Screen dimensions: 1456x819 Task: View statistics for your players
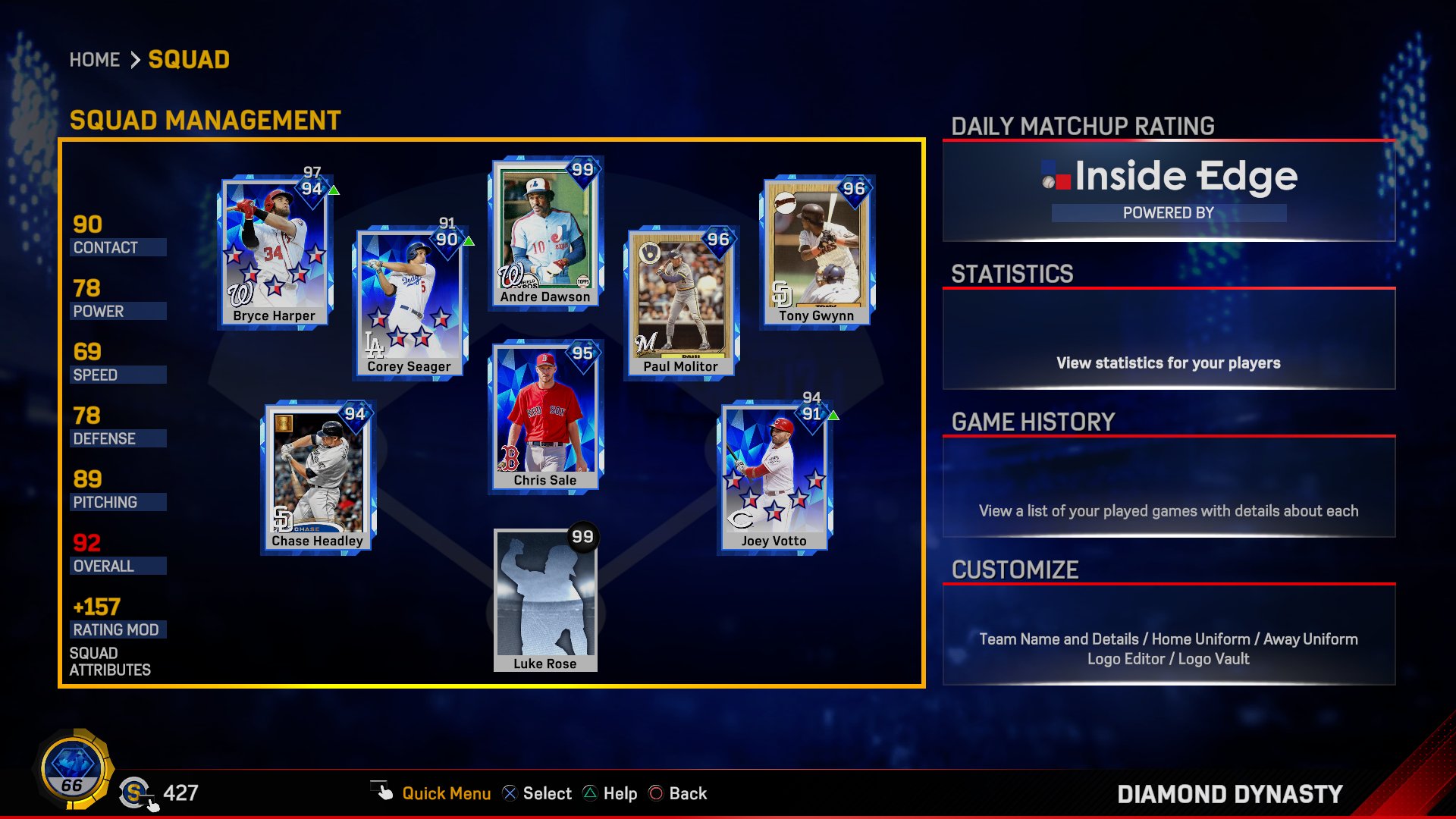tap(1169, 340)
